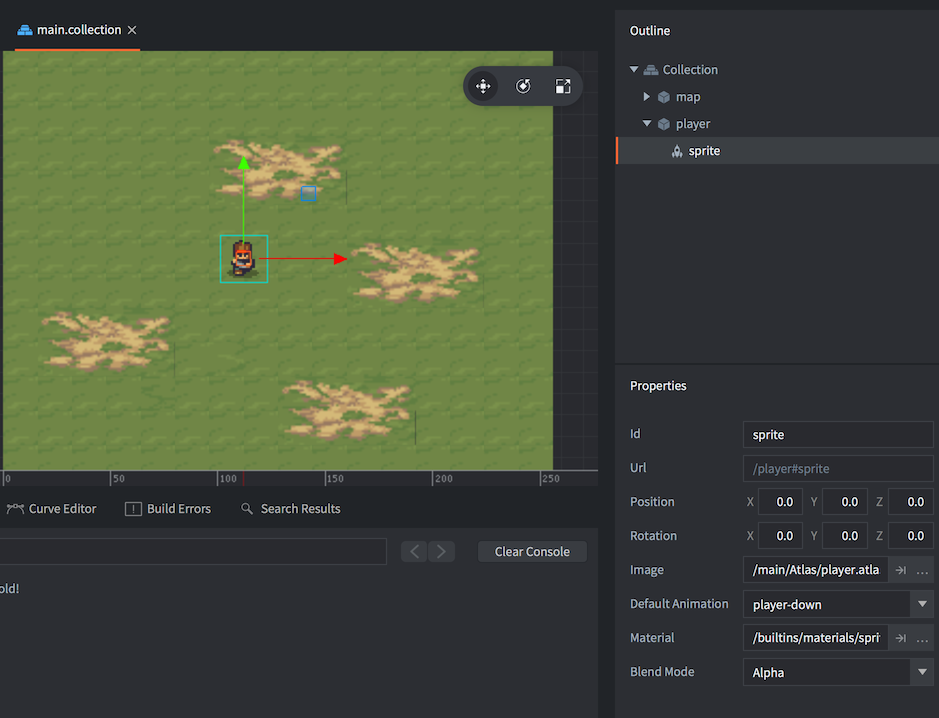Image resolution: width=939 pixels, height=718 pixels.
Task: Click the browse ellipsis button for Image
Action: [x=922, y=570]
